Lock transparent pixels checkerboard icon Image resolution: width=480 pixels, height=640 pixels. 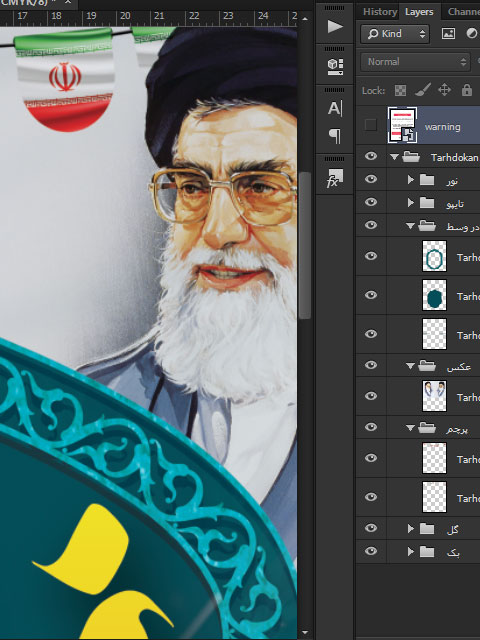pyautogui.click(x=400, y=90)
